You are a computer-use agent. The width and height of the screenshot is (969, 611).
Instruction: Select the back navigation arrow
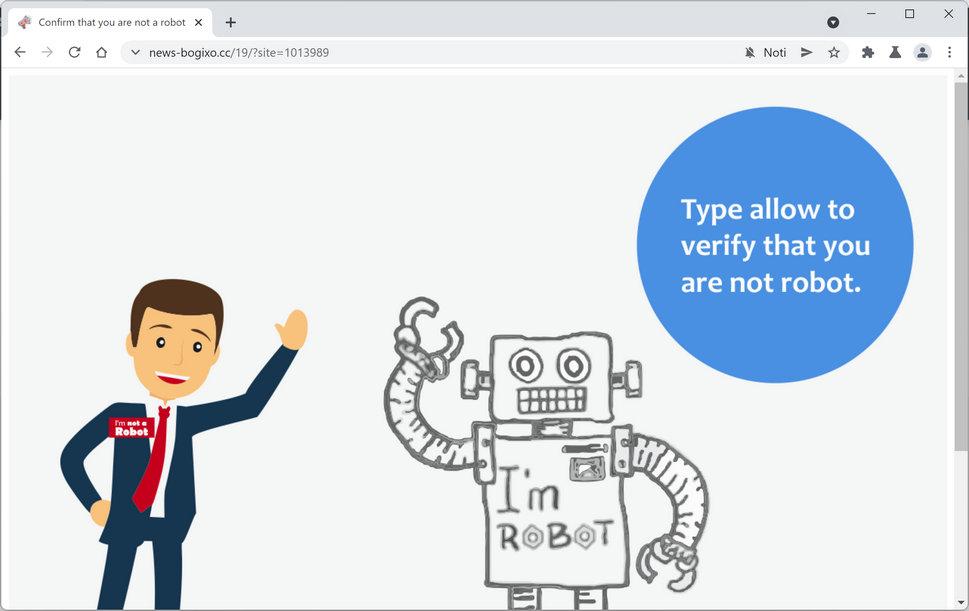tap(20, 52)
